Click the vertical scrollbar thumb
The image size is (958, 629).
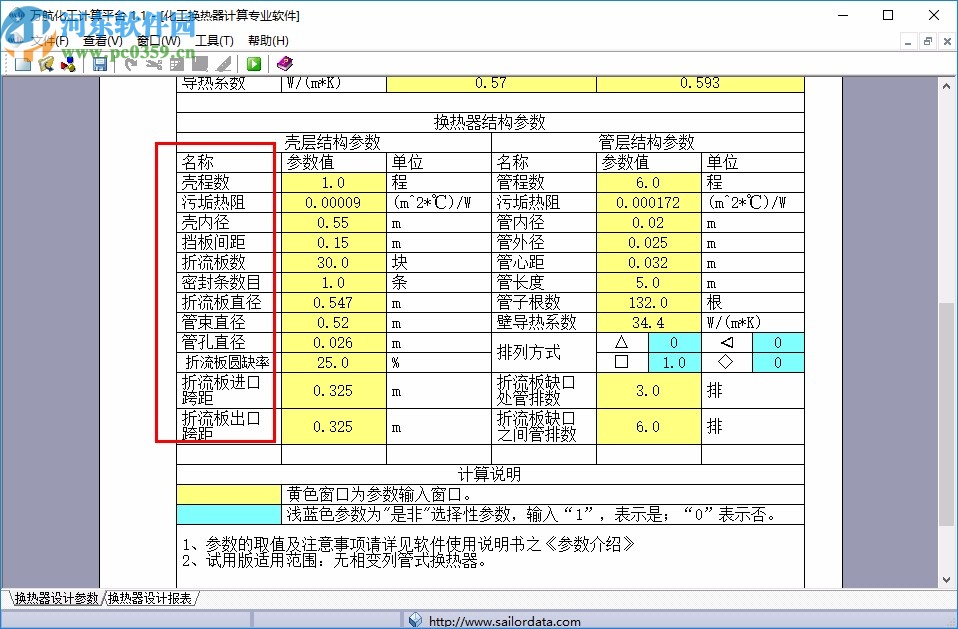click(x=946, y=413)
